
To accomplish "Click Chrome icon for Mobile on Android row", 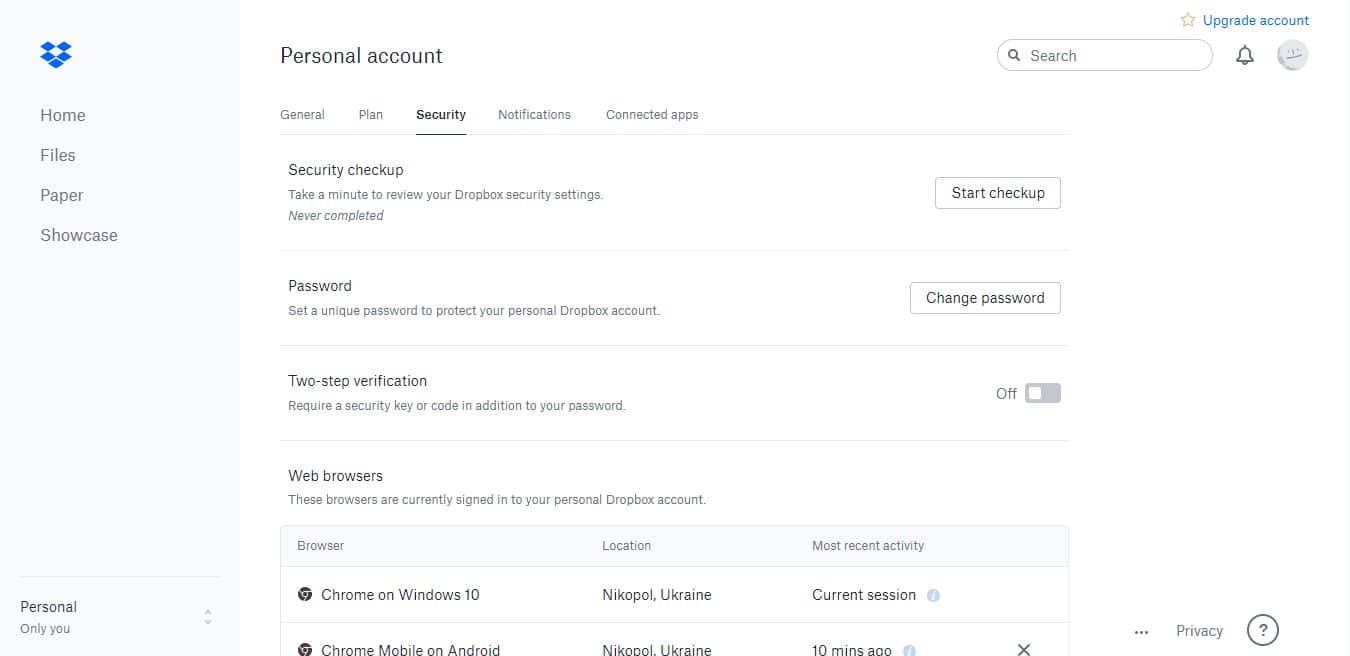I will (x=305, y=650).
